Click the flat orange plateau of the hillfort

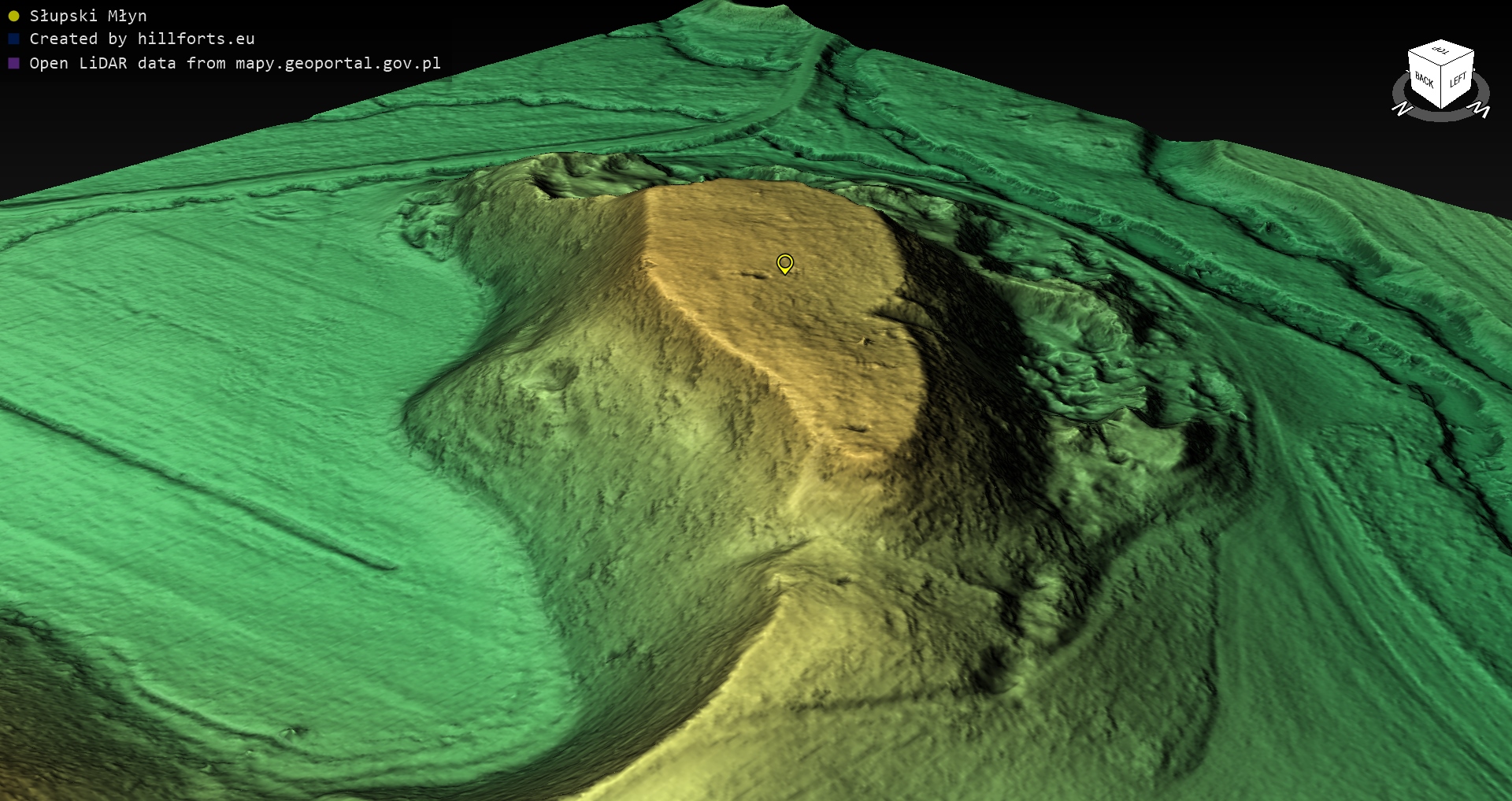click(x=787, y=315)
